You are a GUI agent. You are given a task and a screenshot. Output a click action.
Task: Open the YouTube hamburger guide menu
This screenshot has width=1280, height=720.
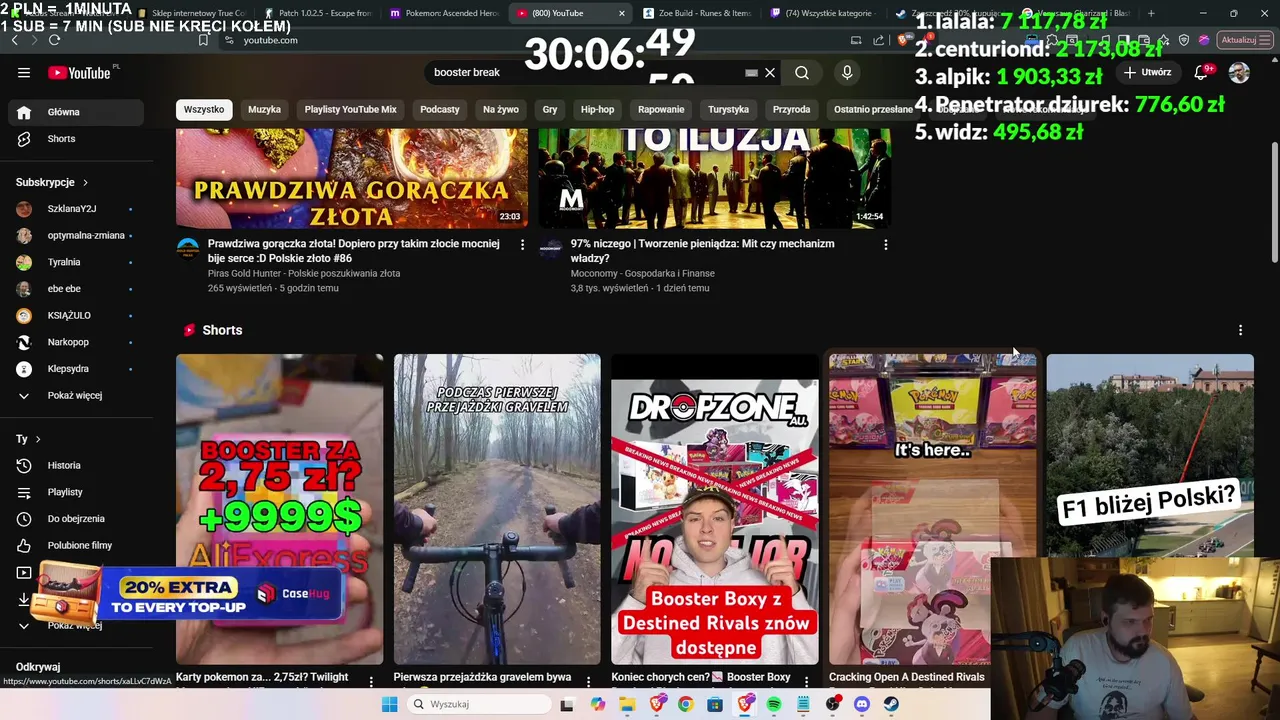click(x=24, y=72)
